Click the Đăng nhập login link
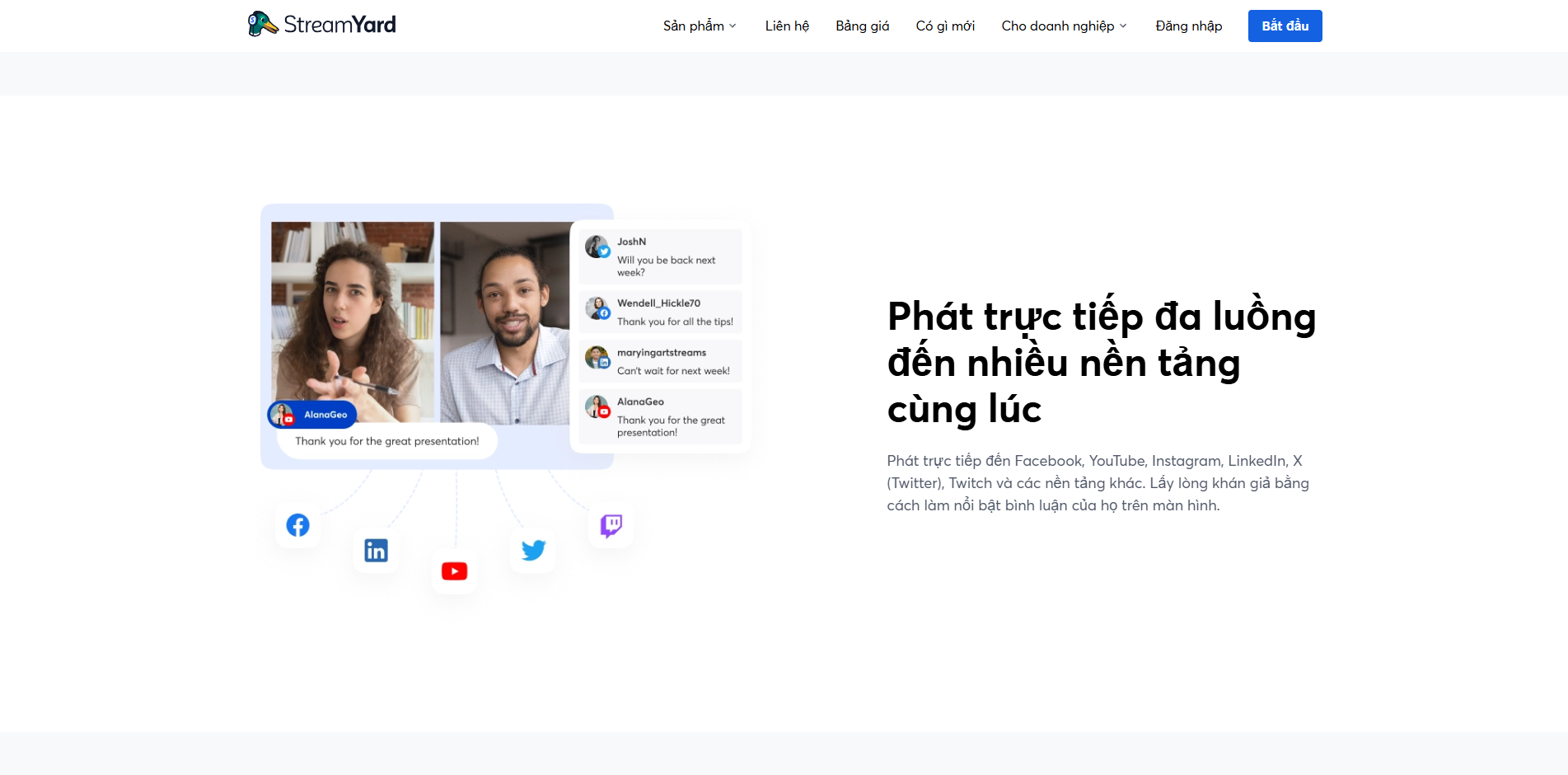 click(x=1188, y=26)
